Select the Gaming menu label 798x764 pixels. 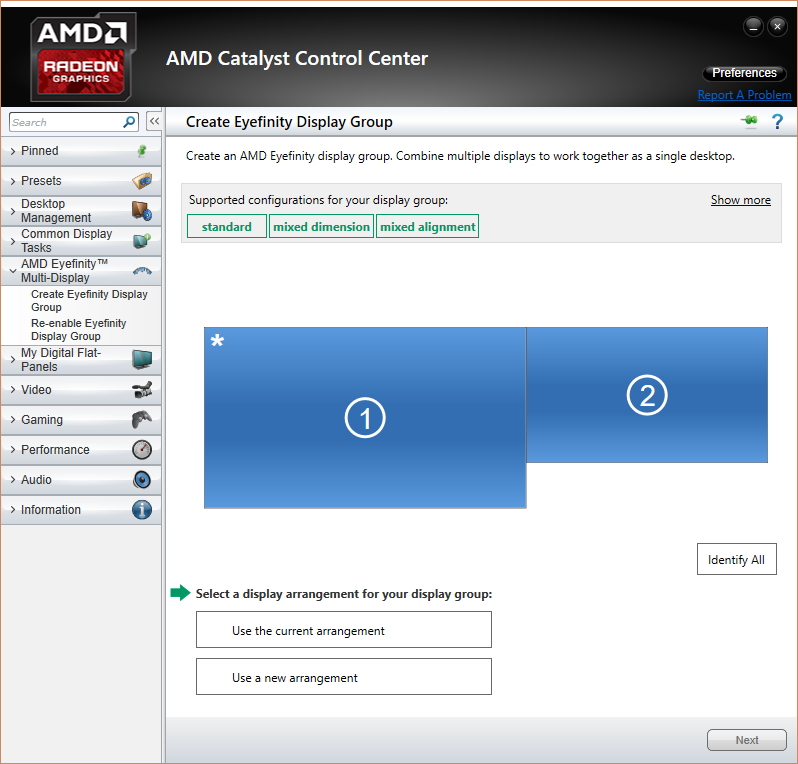coord(42,420)
